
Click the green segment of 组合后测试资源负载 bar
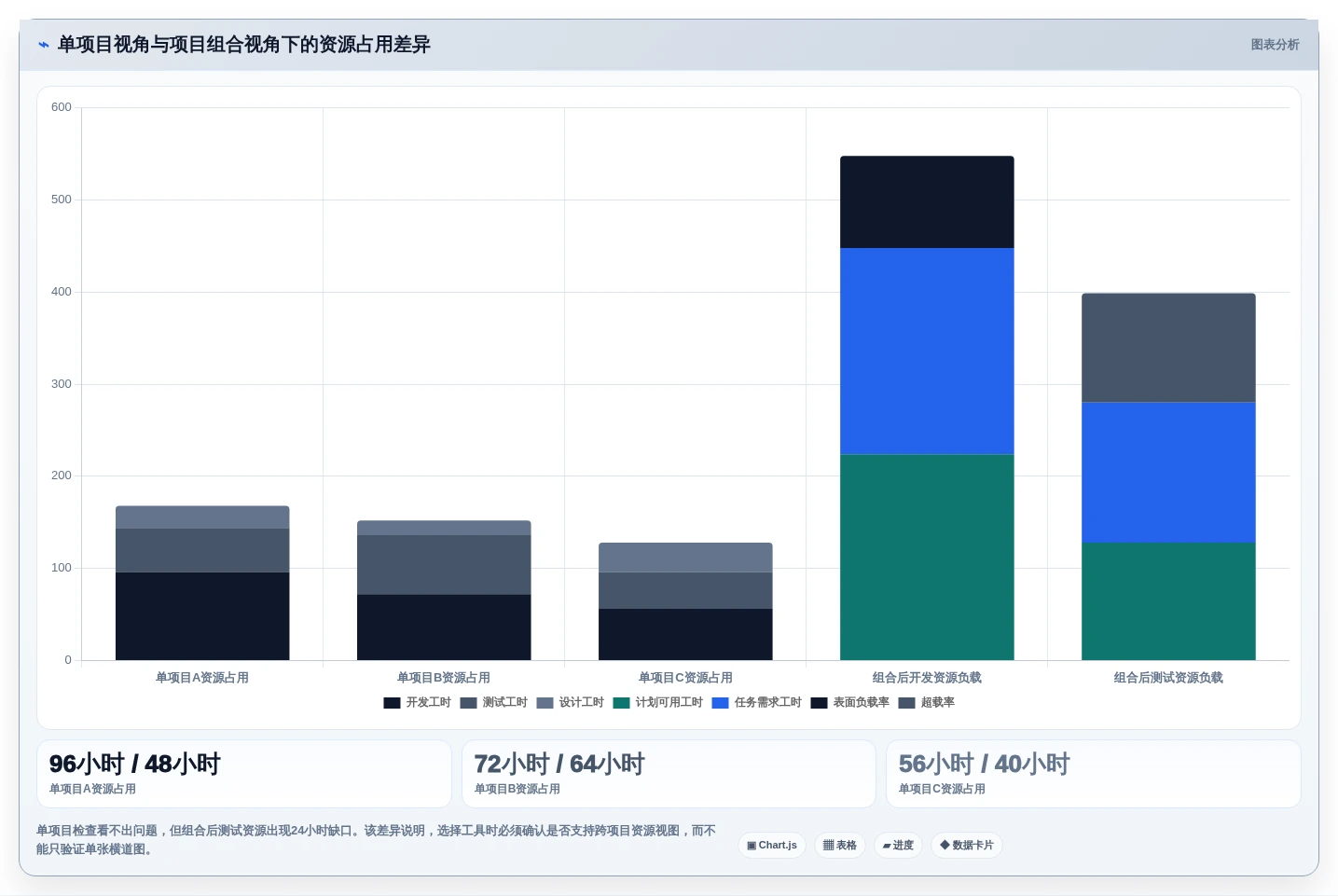click(1168, 601)
